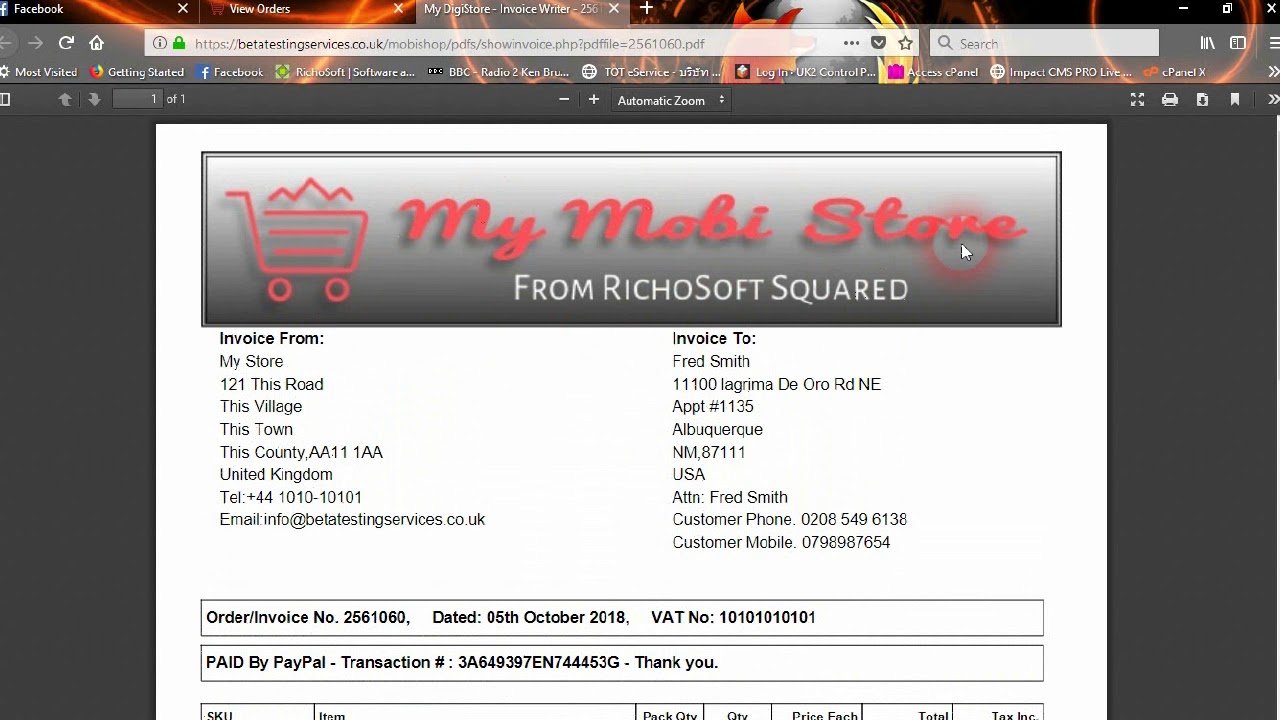Screen dimensions: 1280x720
Task: Click the info@betatestingservices.co.uk email text
Action: pos(374,519)
